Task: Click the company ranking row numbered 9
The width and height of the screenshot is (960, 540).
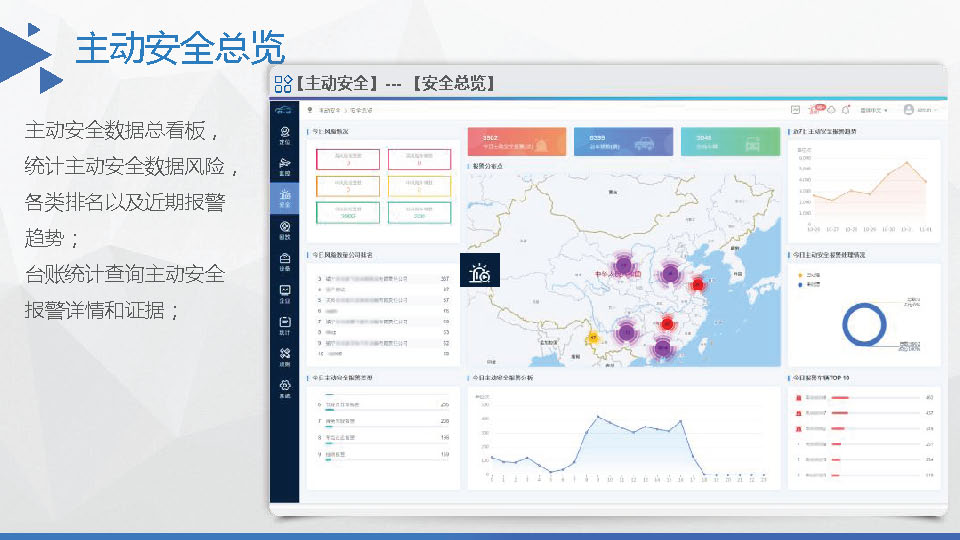Action: click(383, 343)
